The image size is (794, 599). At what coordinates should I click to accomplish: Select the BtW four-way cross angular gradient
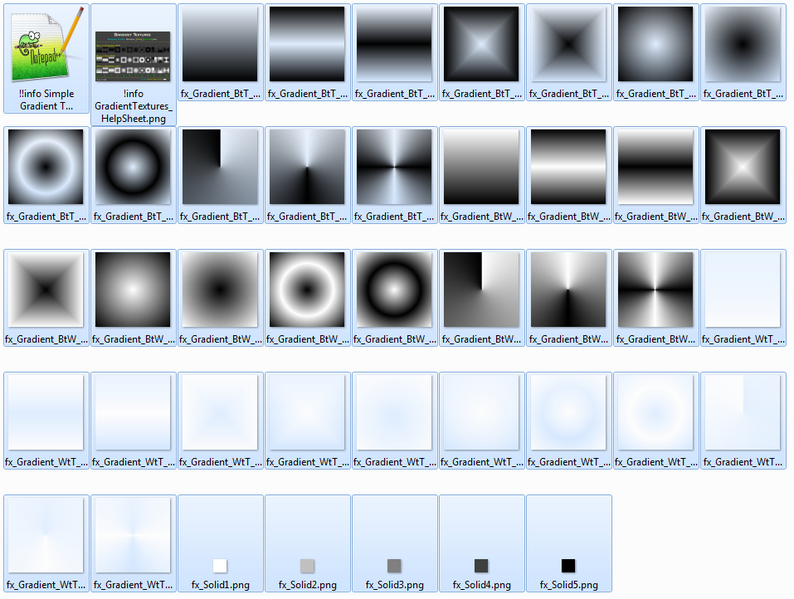tap(656, 298)
